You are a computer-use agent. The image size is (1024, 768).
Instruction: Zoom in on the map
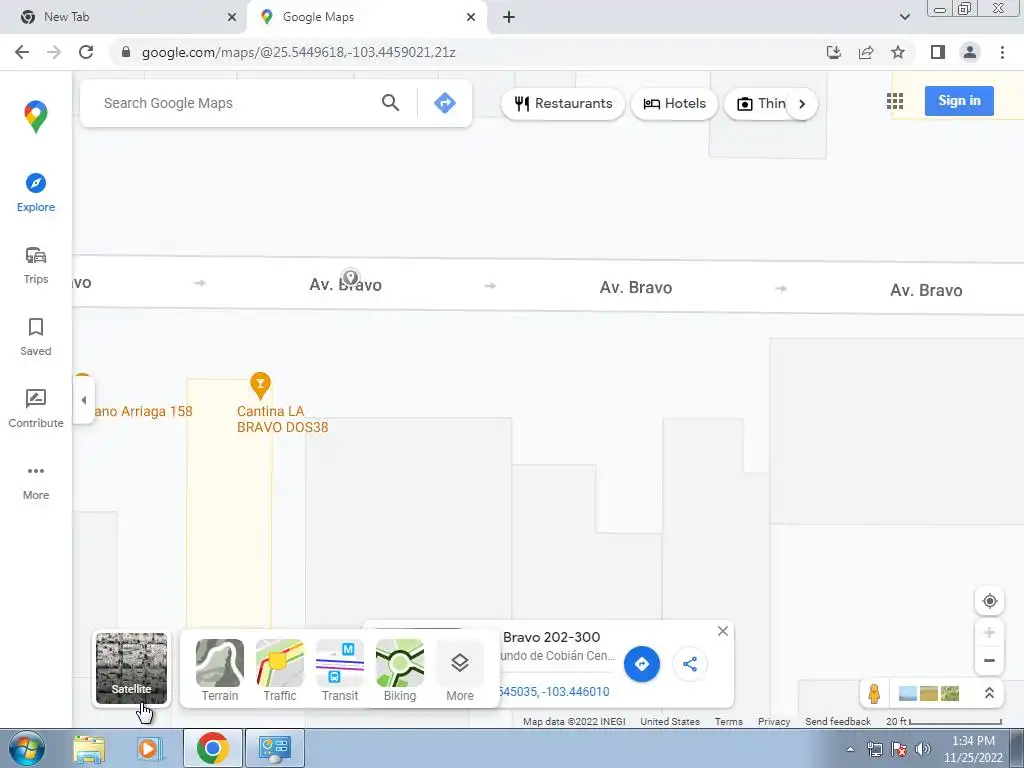tap(989, 632)
